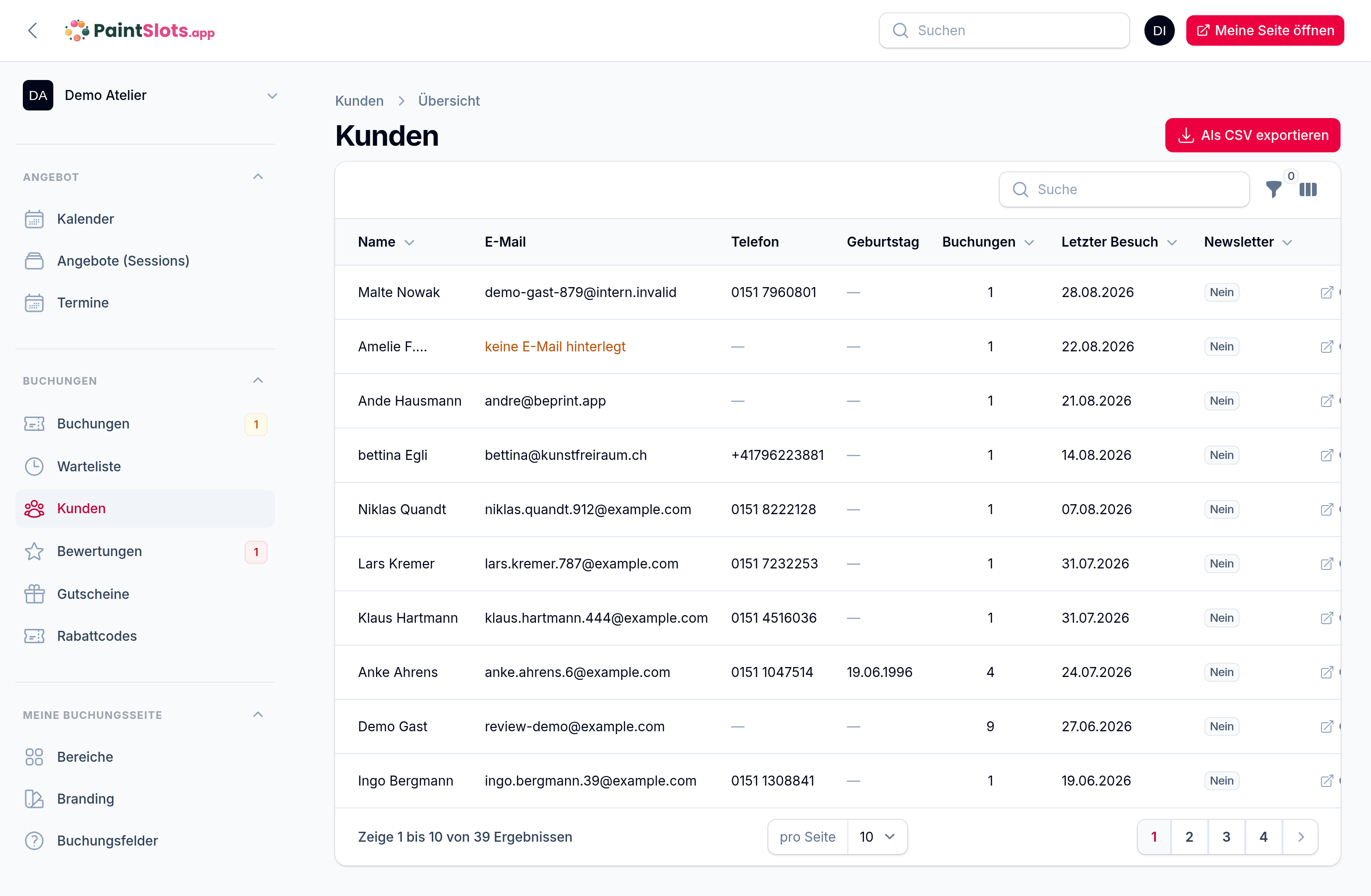Focus the global Suchen search field
This screenshot has height=896, width=1371.
(x=1004, y=30)
